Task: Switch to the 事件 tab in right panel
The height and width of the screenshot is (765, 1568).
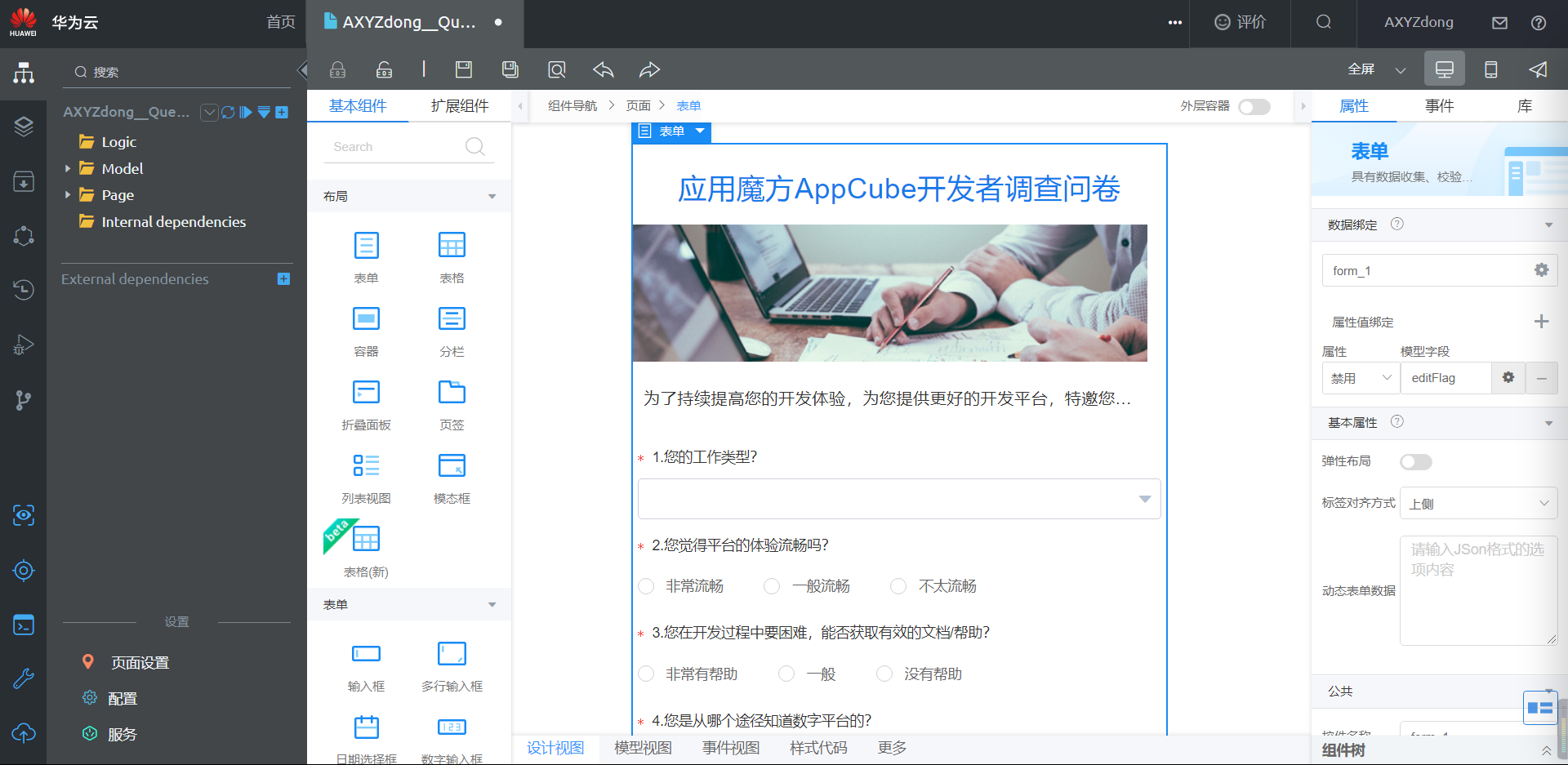Action: [x=1439, y=106]
